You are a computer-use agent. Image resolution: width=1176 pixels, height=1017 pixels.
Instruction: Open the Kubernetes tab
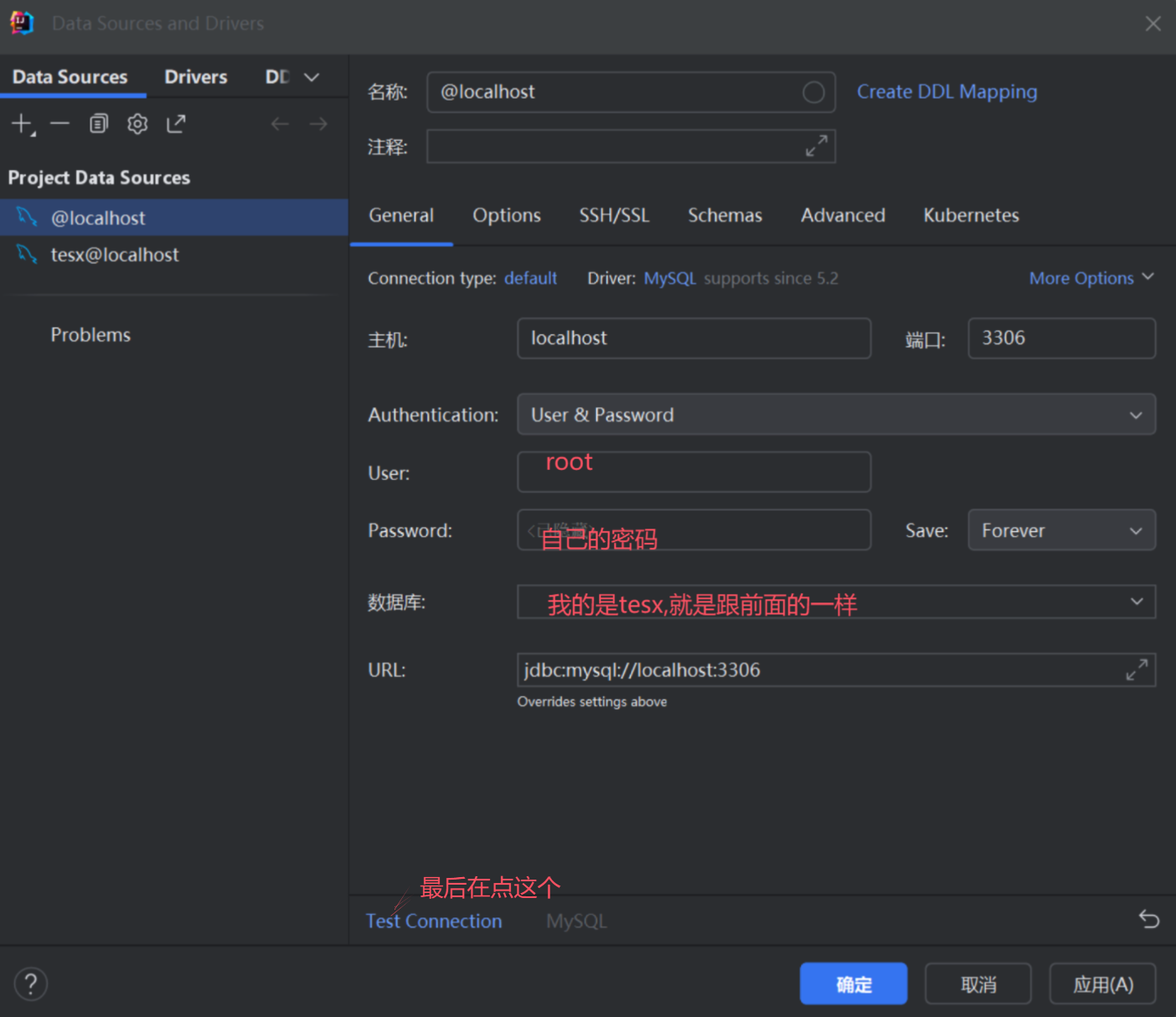(971, 215)
